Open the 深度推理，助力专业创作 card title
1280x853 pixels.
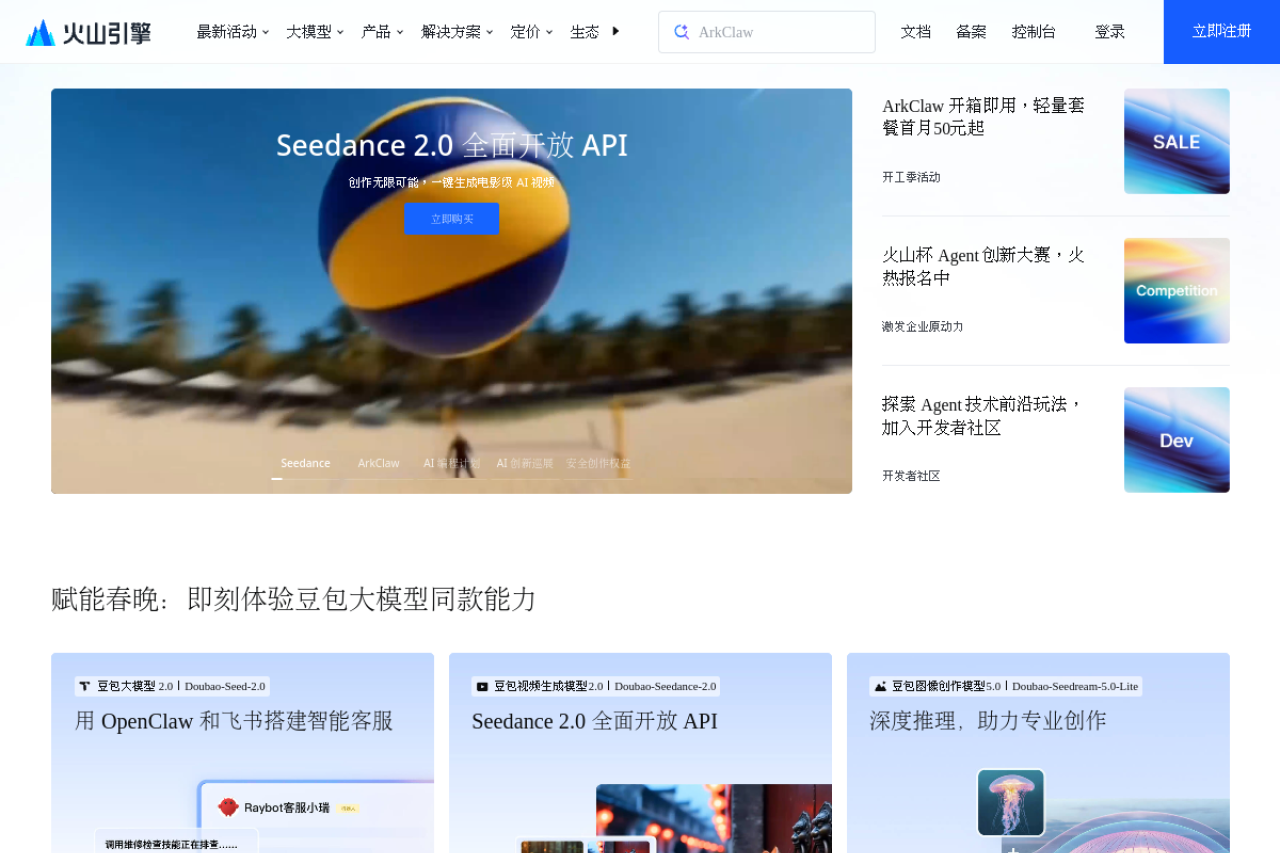coord(988,721)
